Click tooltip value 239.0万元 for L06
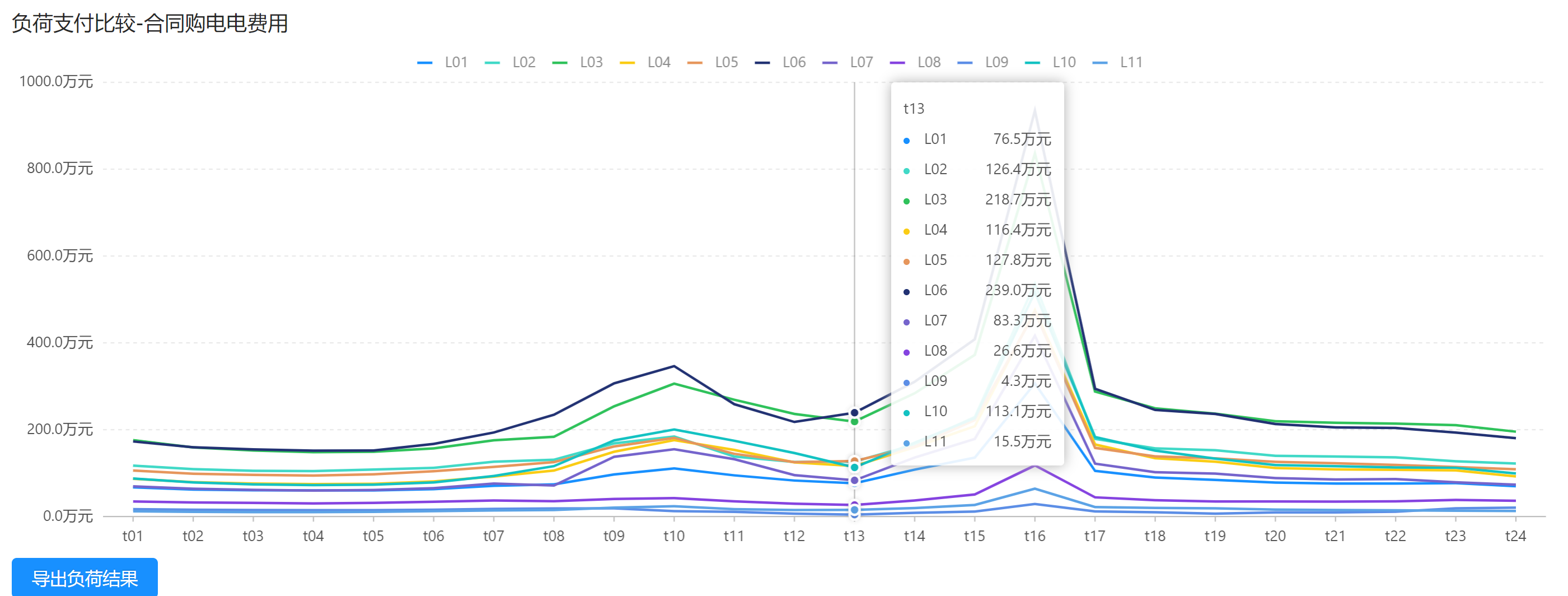 click(x=1018, y=290)
